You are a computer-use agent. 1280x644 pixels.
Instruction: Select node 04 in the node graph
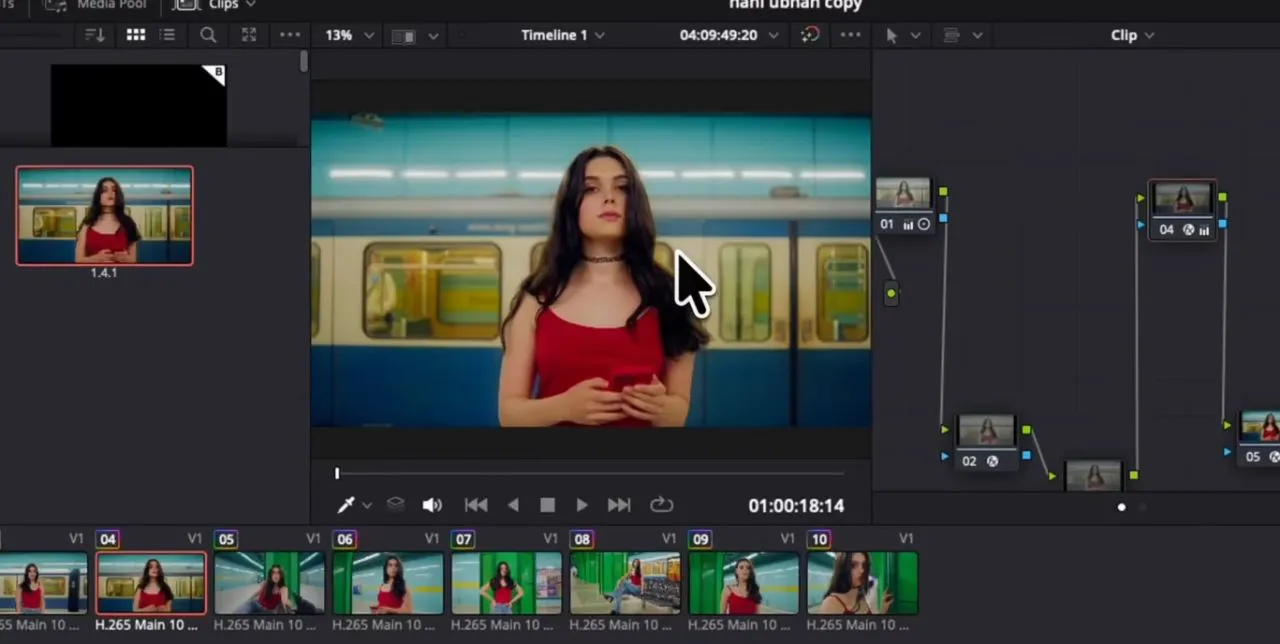tap(1182, 210)
